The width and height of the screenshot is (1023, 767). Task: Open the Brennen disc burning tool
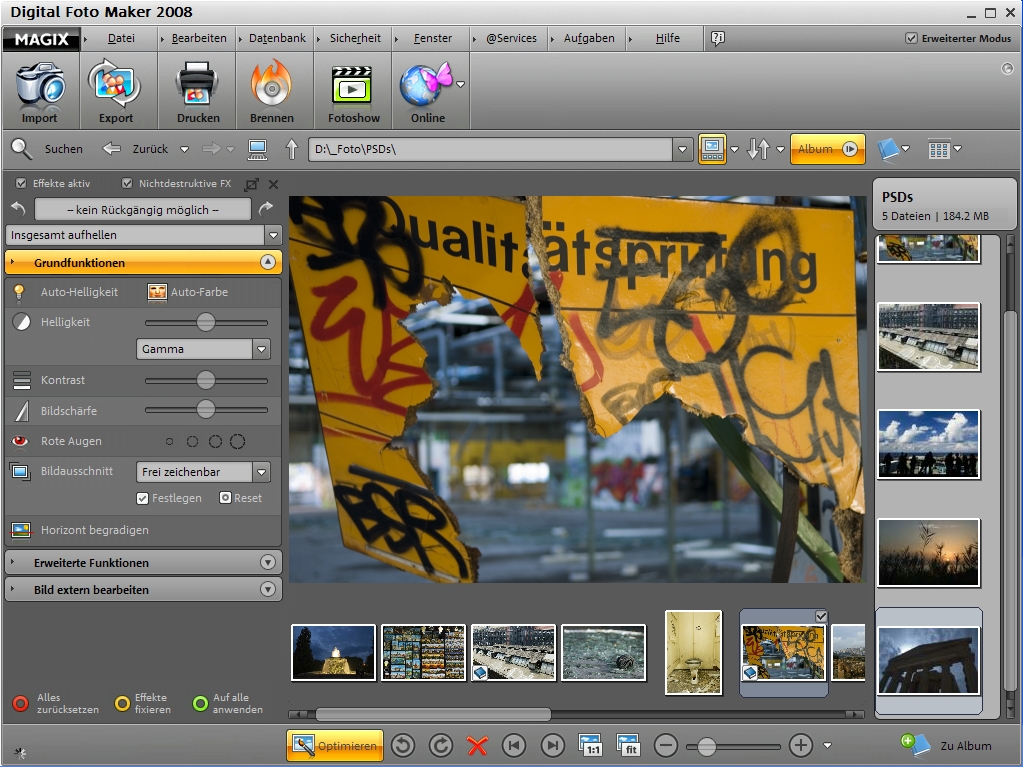click(271, 85)
